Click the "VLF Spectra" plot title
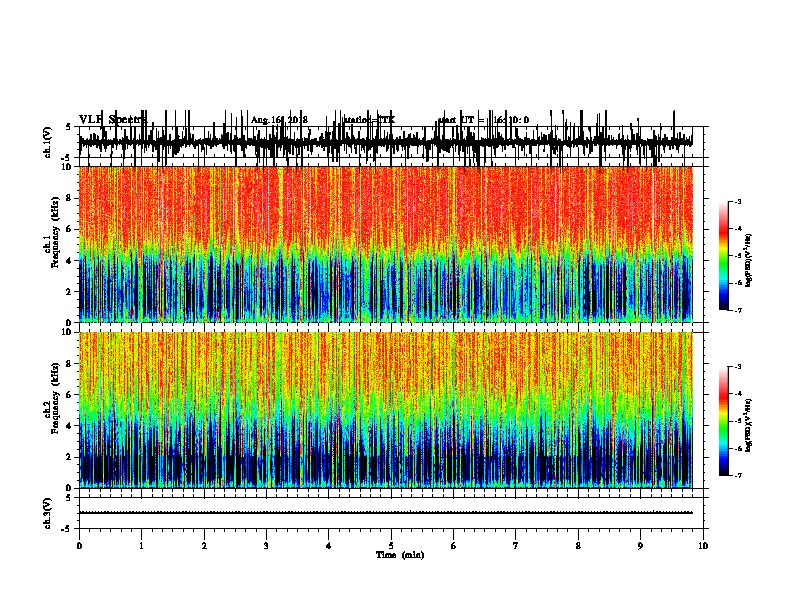Viewport: 792px width, 612px height. 113,120
